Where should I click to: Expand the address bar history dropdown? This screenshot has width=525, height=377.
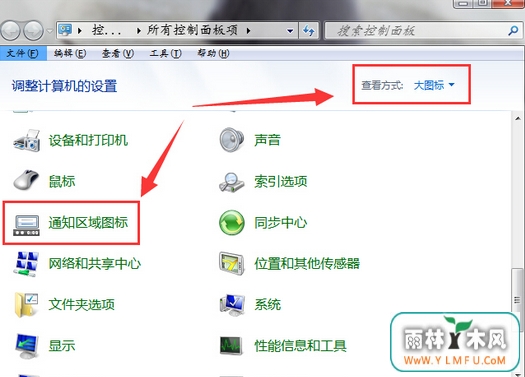(x=290, y=31)
